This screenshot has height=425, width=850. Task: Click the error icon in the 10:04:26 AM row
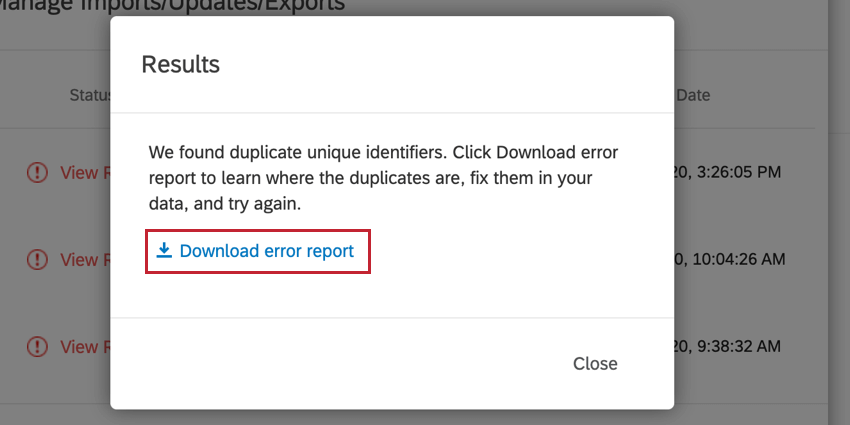37,259
